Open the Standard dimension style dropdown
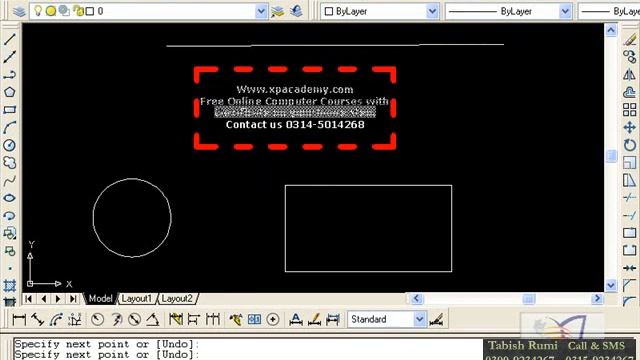The image size is (640, 360). (420, 319)
